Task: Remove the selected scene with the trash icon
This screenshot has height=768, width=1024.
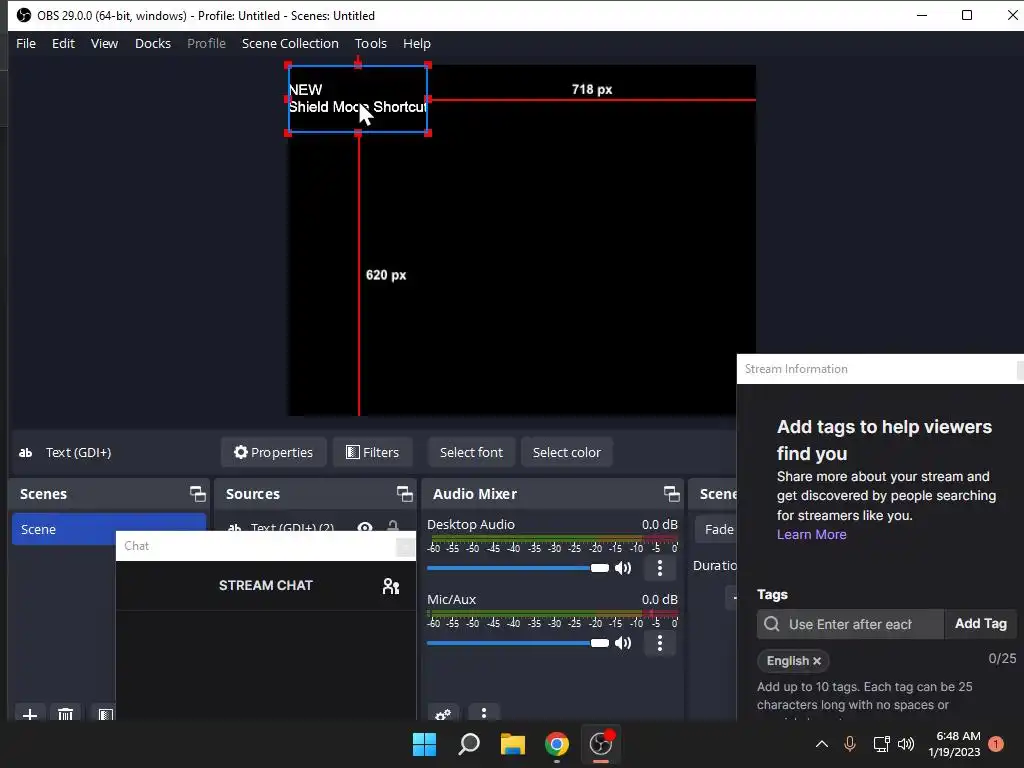Action: click(65, 714)
